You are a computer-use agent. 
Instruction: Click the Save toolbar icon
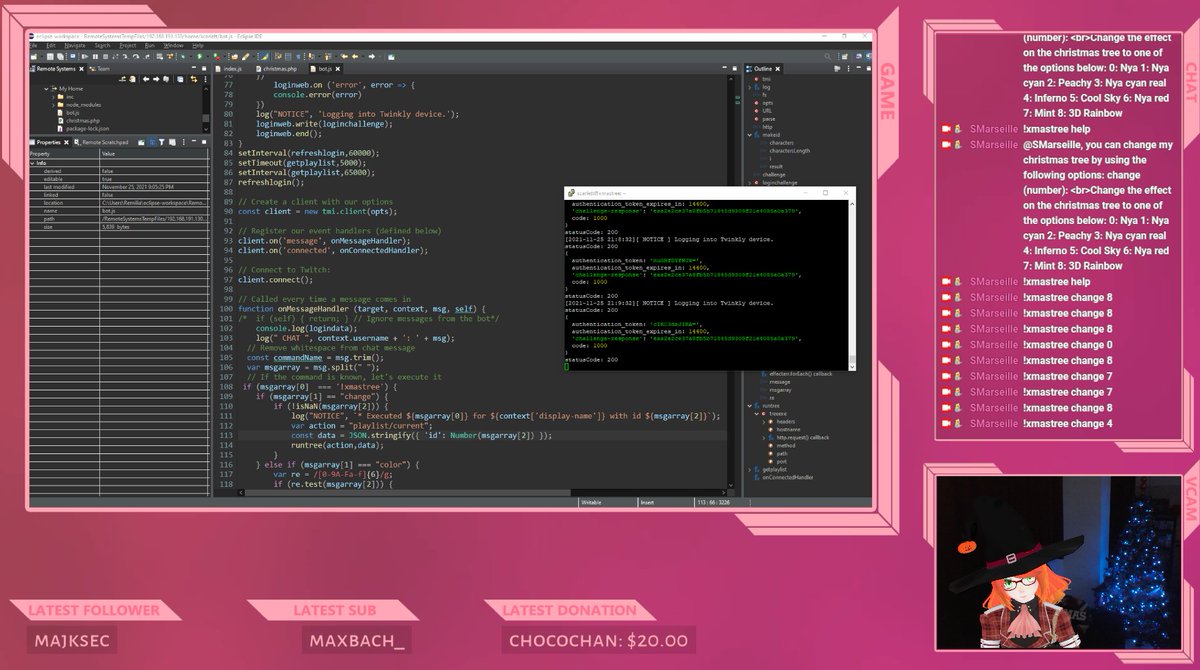point(50,56)
